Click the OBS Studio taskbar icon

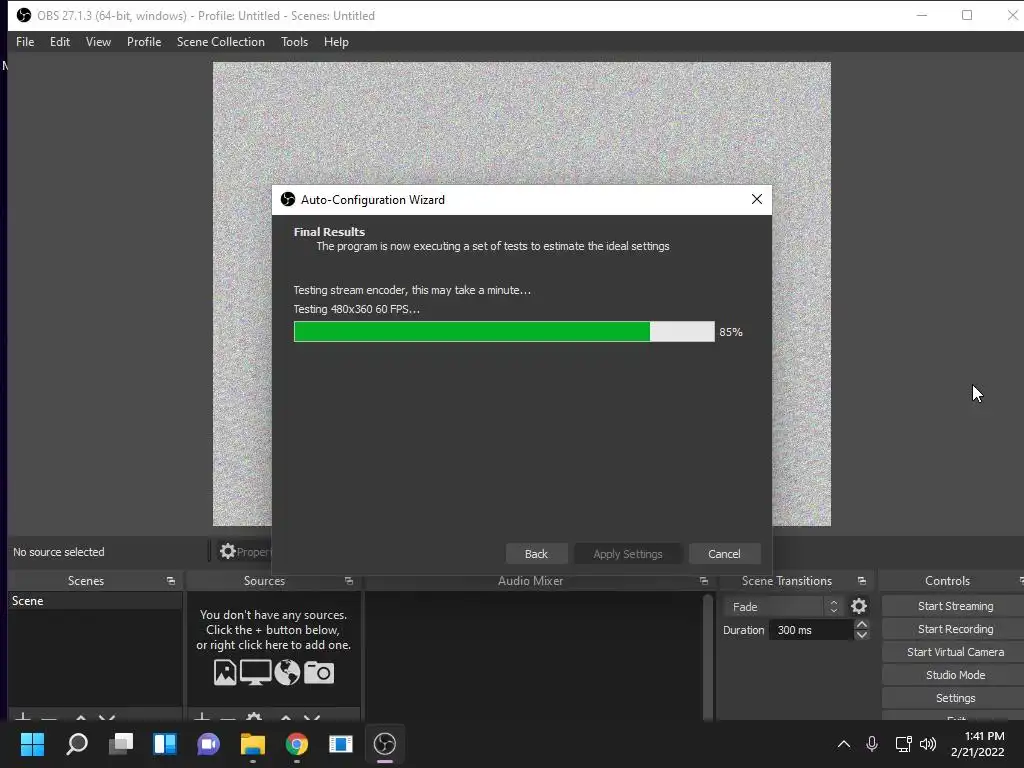point(385,744)
